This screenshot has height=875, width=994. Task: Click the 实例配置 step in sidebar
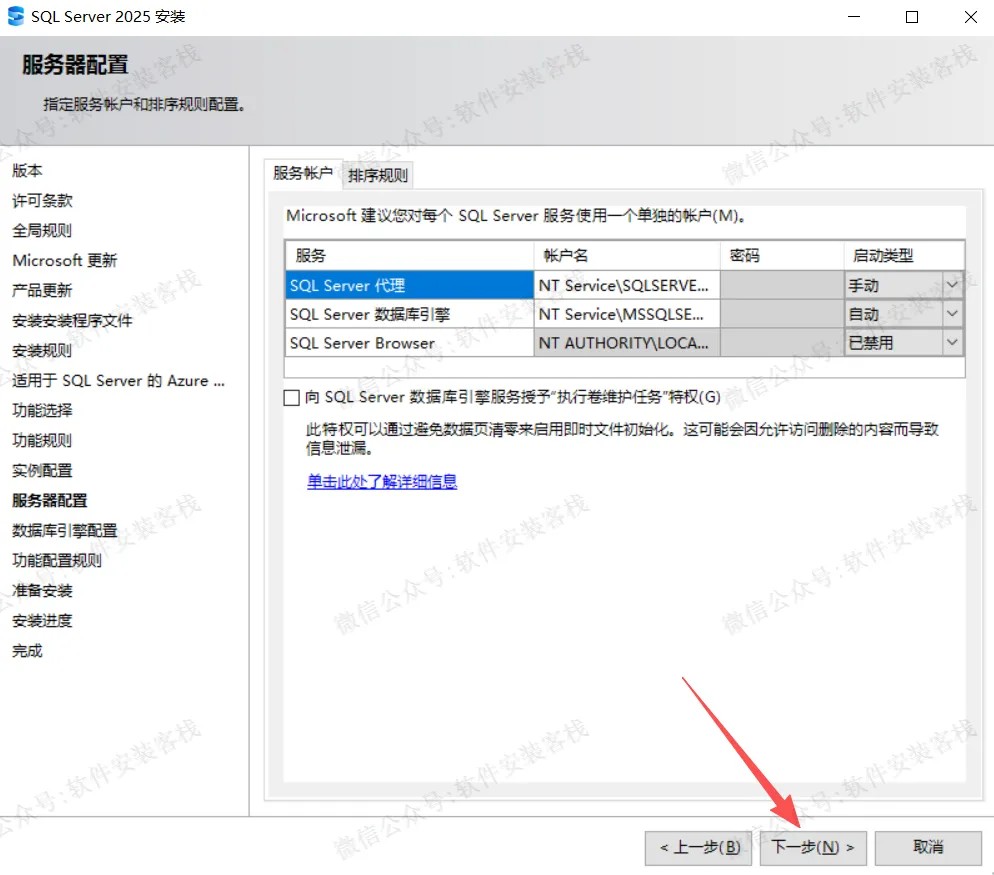point(42,470)
